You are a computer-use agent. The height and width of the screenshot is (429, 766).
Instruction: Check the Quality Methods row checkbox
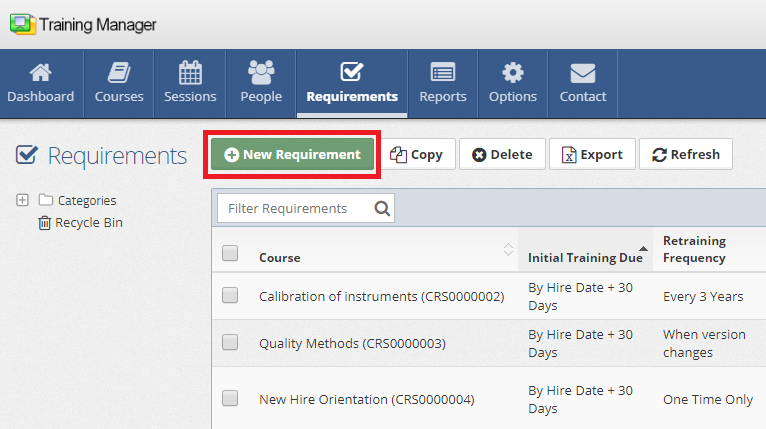230,342
